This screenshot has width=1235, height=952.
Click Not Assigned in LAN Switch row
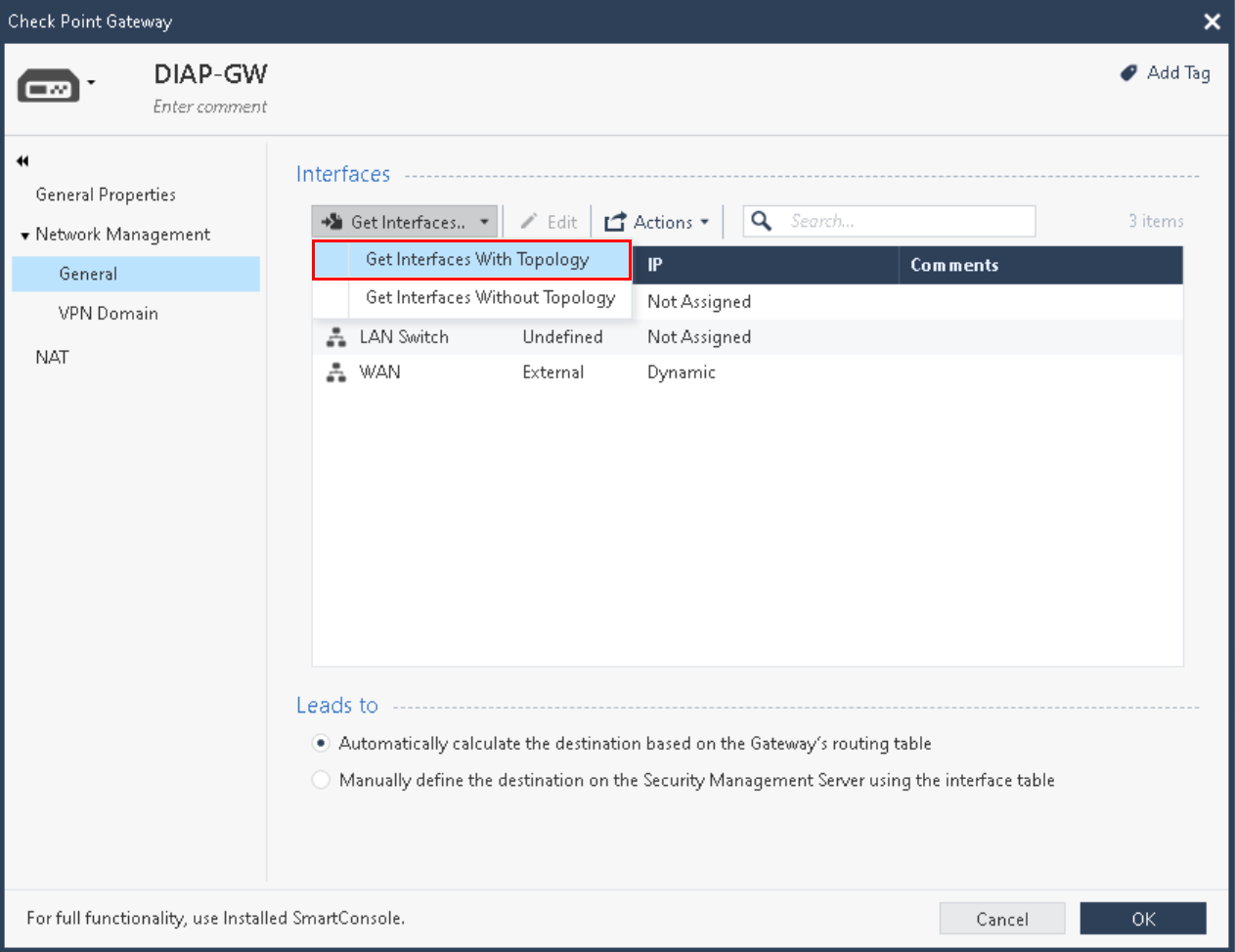(x=699, y=337)
